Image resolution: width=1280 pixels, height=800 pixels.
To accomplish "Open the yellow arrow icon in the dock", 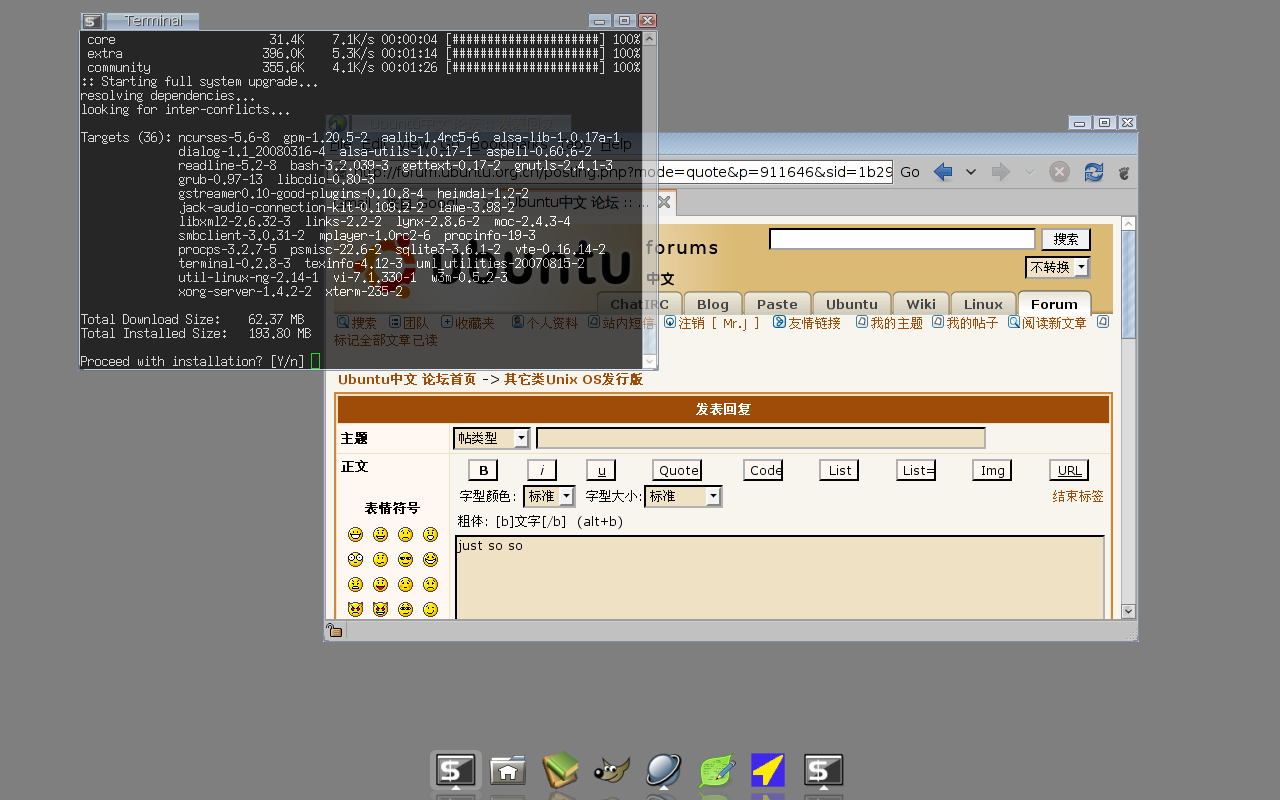I will pyautogui.click(x=768, y=771).
